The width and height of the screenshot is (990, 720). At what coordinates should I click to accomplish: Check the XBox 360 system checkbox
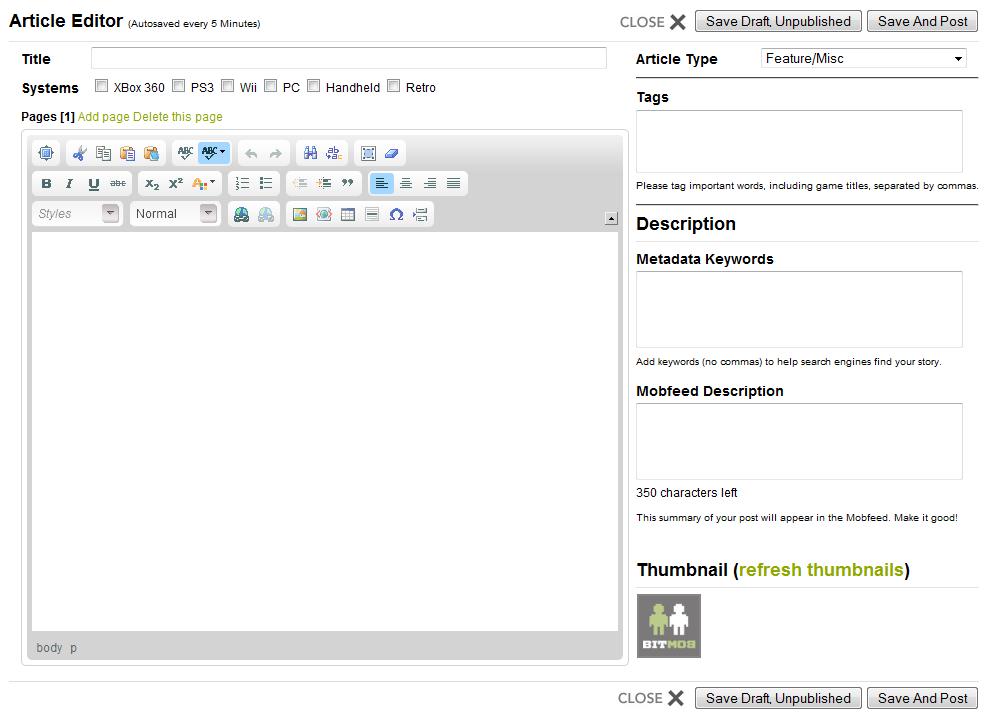[101, 86]
